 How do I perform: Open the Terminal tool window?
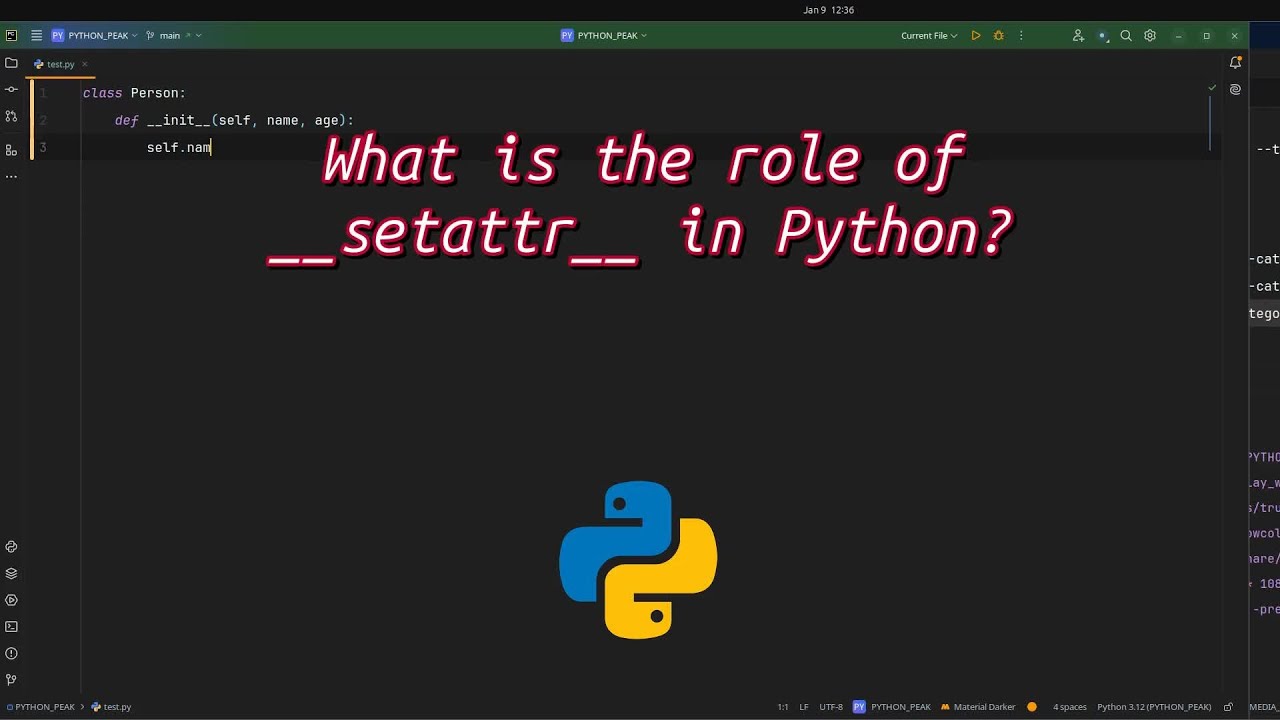(x=11, y=627)
